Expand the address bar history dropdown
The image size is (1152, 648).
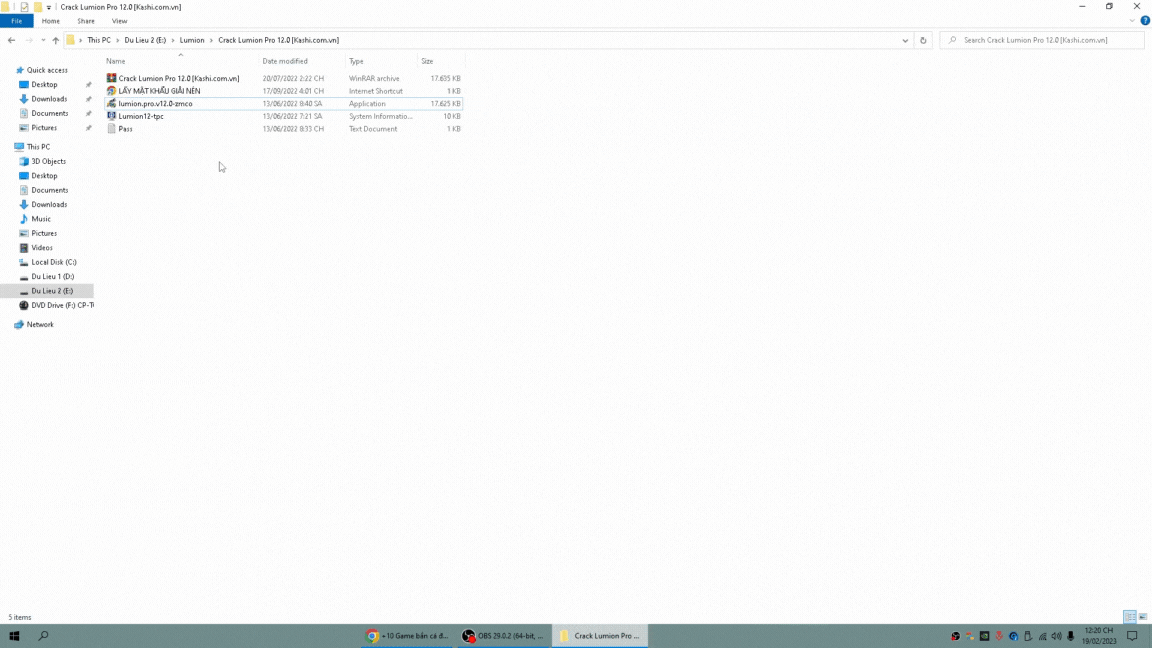coord(905,40)
